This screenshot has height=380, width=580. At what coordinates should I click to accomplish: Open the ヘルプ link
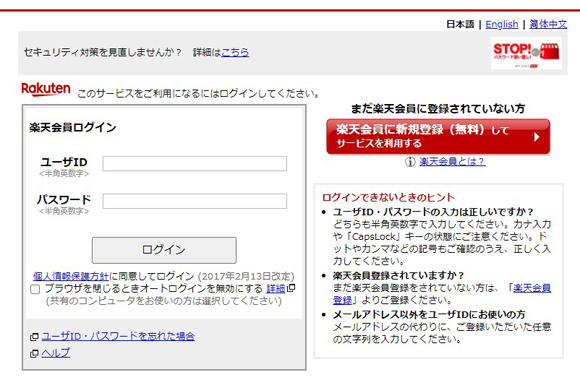(55, 353)
